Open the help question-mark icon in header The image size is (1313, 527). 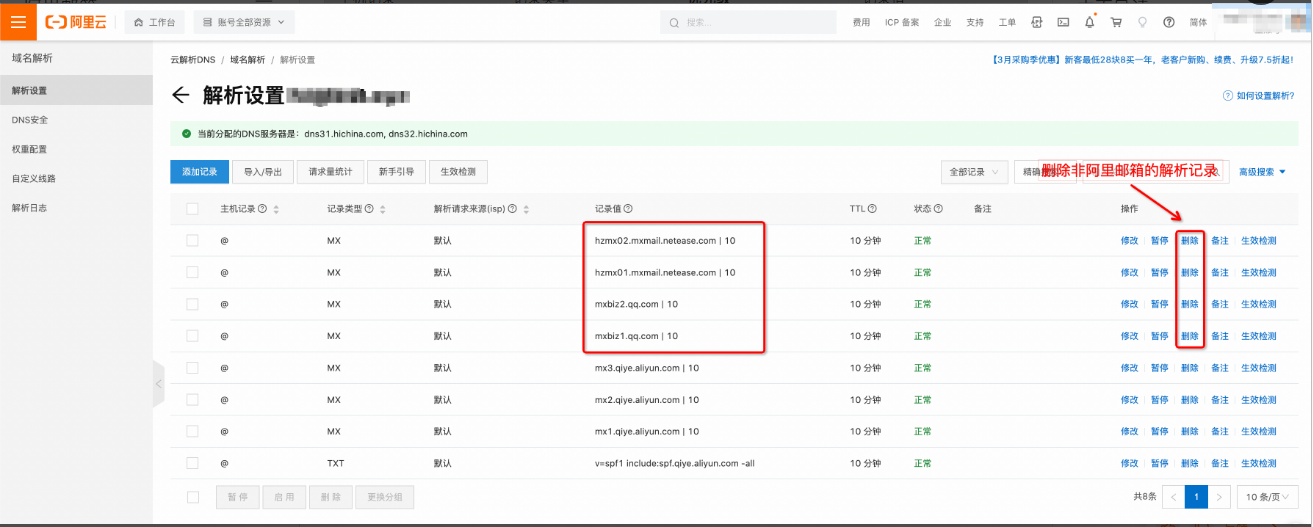1168,22
